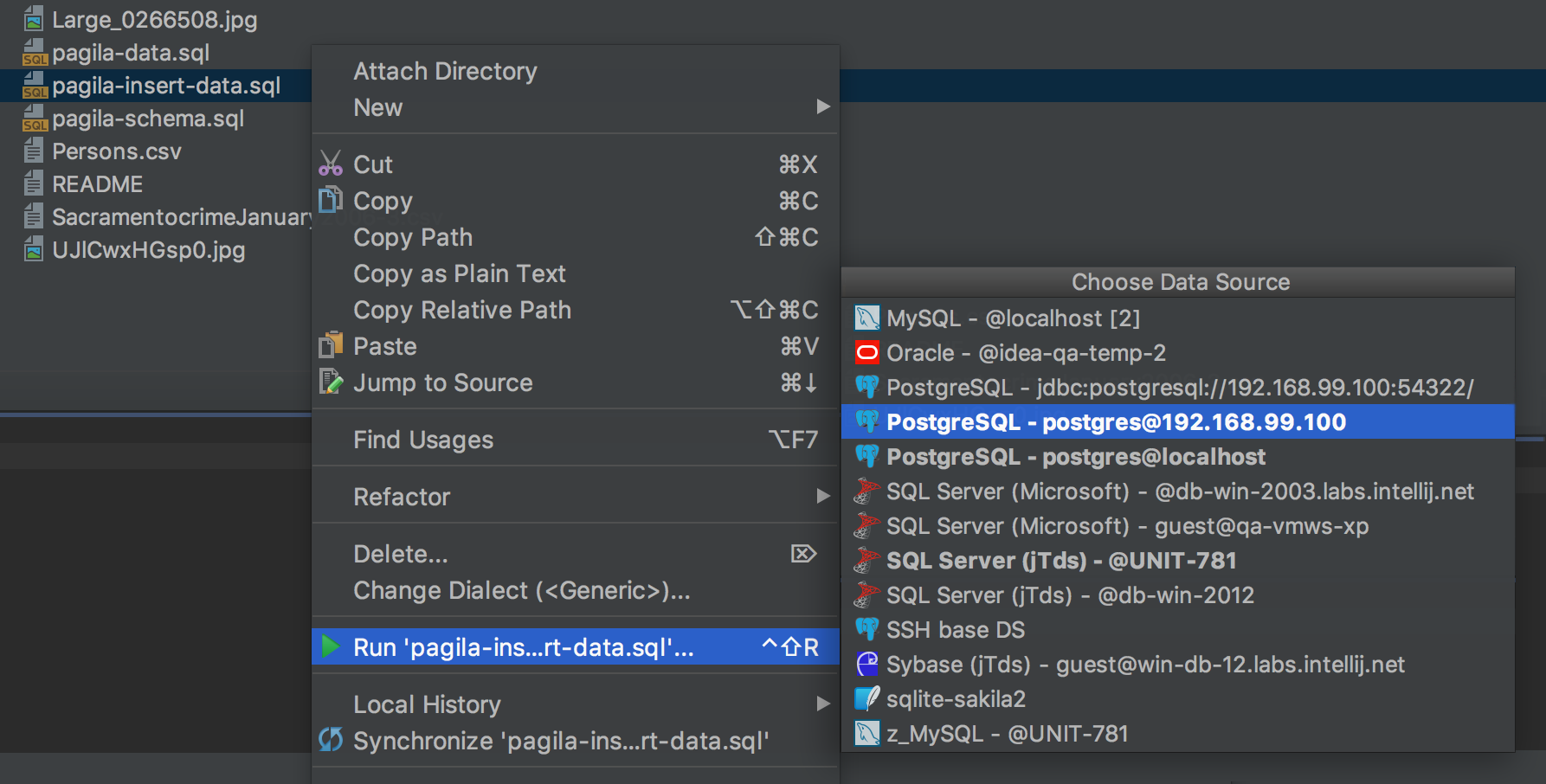
Task: Pick Oracle - @idea-qa-temp-2 data source
Action: click(x=1178, y=353)
